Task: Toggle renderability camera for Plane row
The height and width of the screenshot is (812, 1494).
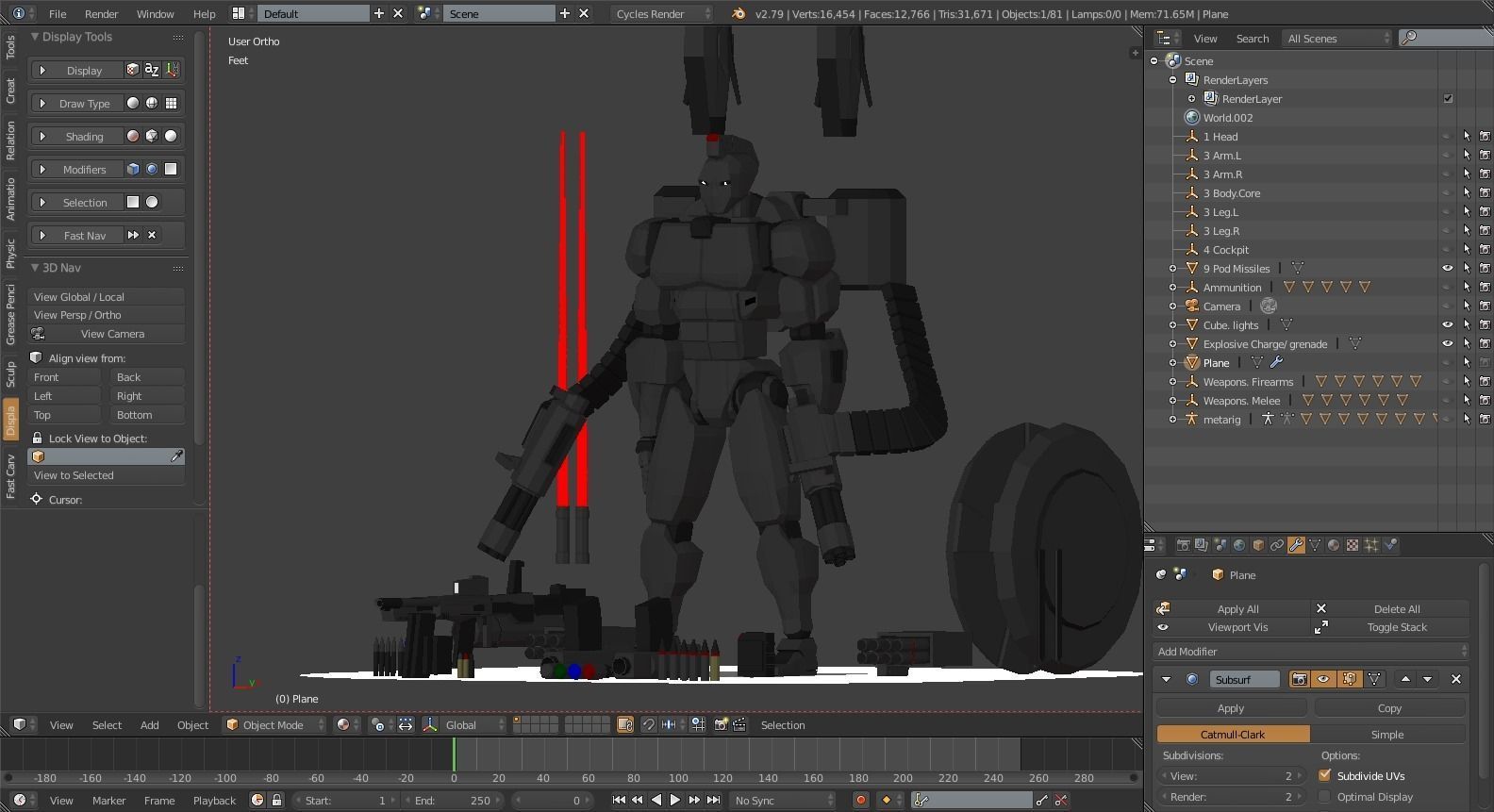Action: point(1485,362)
